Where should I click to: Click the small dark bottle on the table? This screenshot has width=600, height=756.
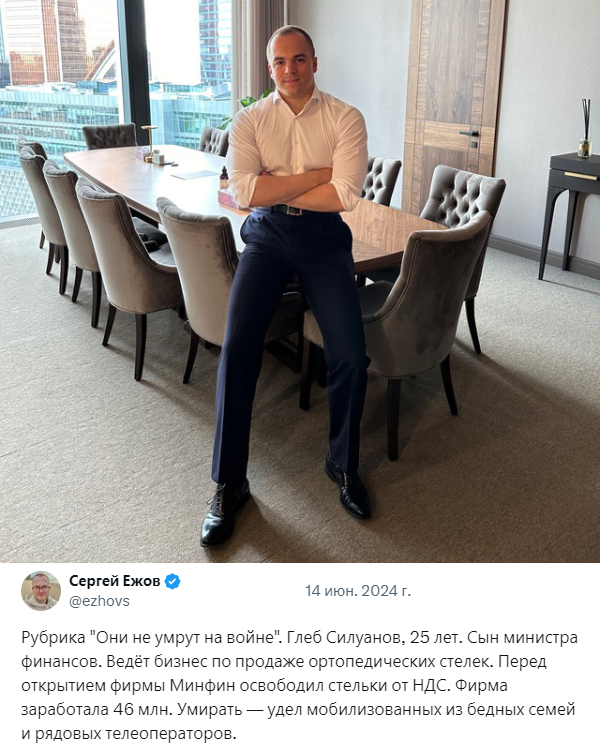pyautogui.click(x=224, y=178)
